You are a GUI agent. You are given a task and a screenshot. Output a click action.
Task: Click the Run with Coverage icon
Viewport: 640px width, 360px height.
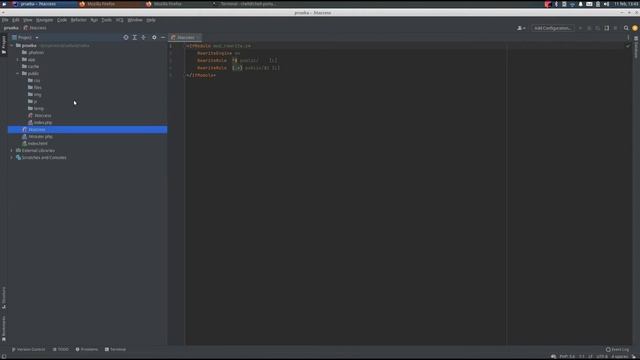(x=598, y=28)
